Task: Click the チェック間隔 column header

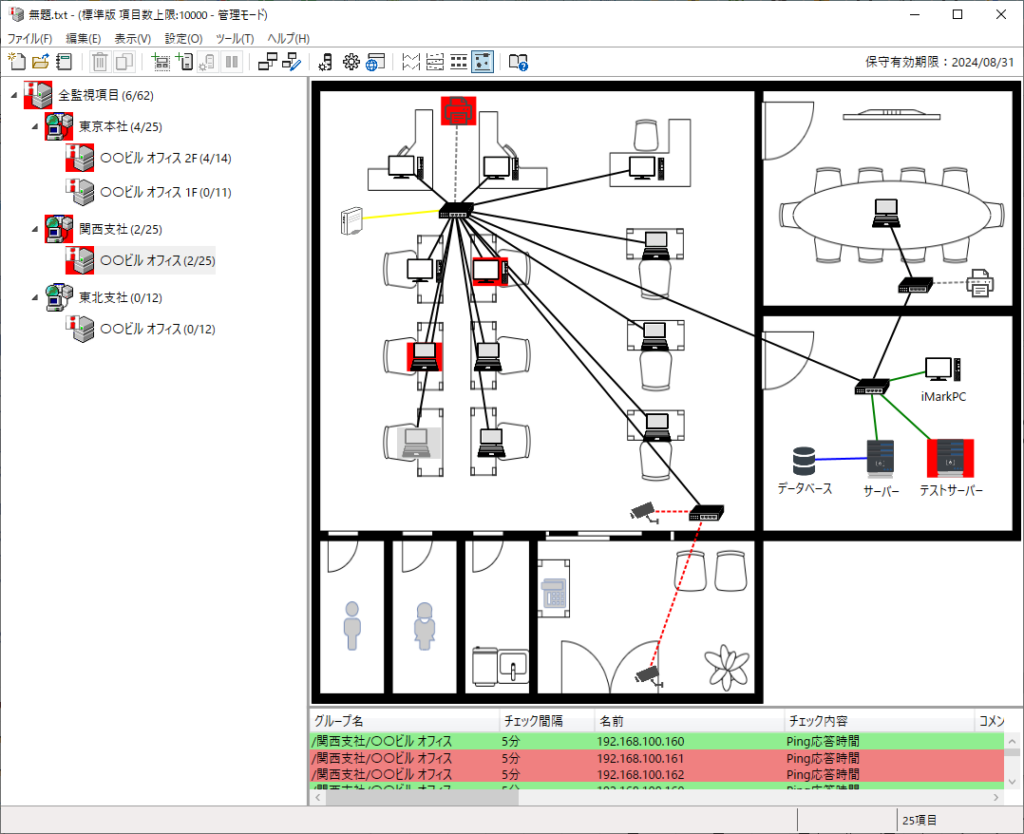Action: (530, 721)
